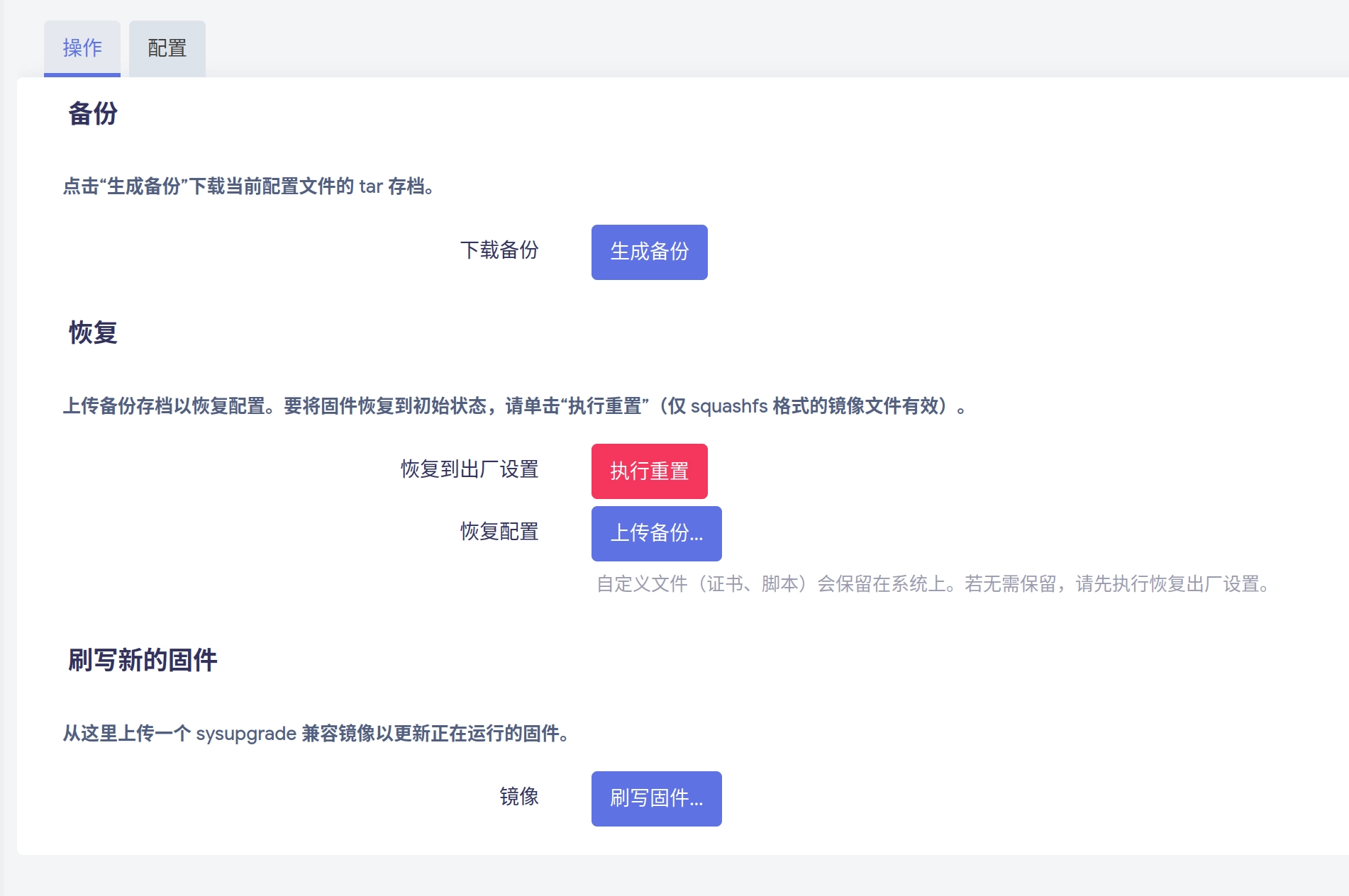Click 执行重置 to restore factory settings
The height and width of the screenshot is (896, 1349).
[x=648, y=470]
